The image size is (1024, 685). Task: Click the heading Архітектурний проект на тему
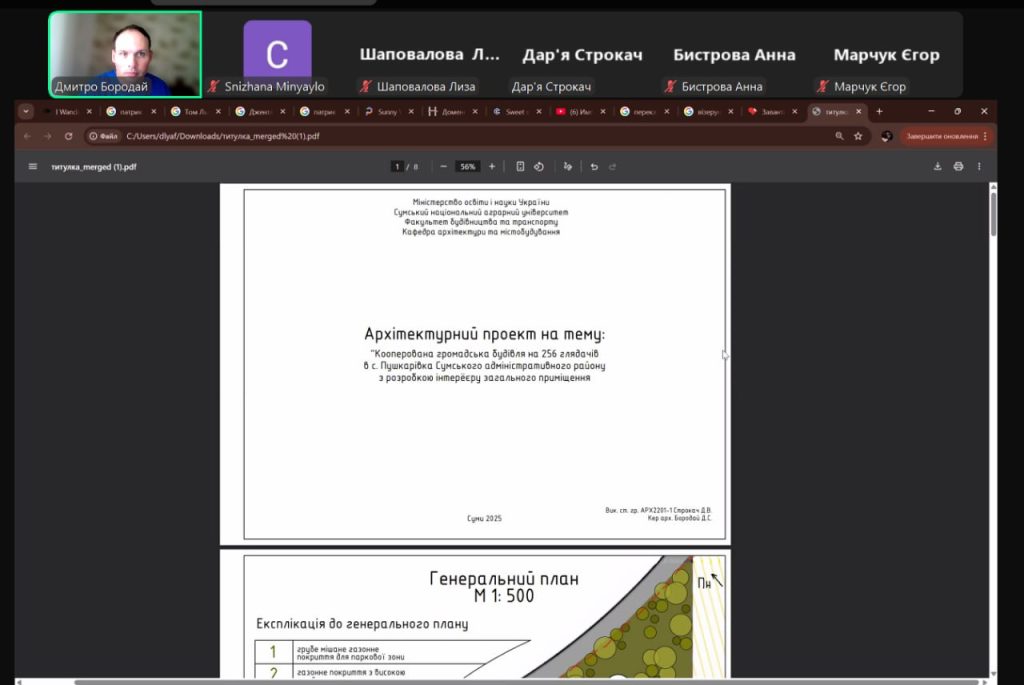(485, 334)
